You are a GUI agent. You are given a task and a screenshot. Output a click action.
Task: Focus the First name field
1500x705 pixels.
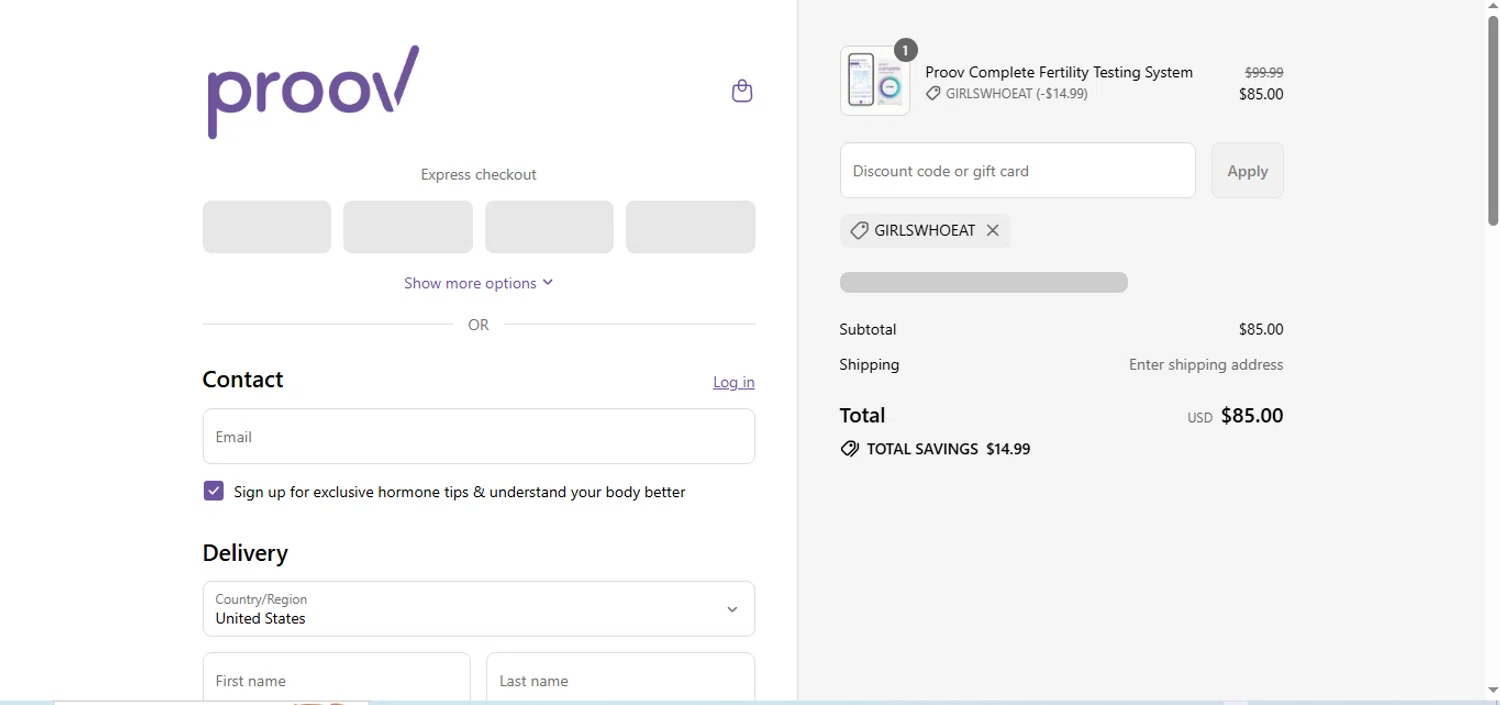(337, 679)
